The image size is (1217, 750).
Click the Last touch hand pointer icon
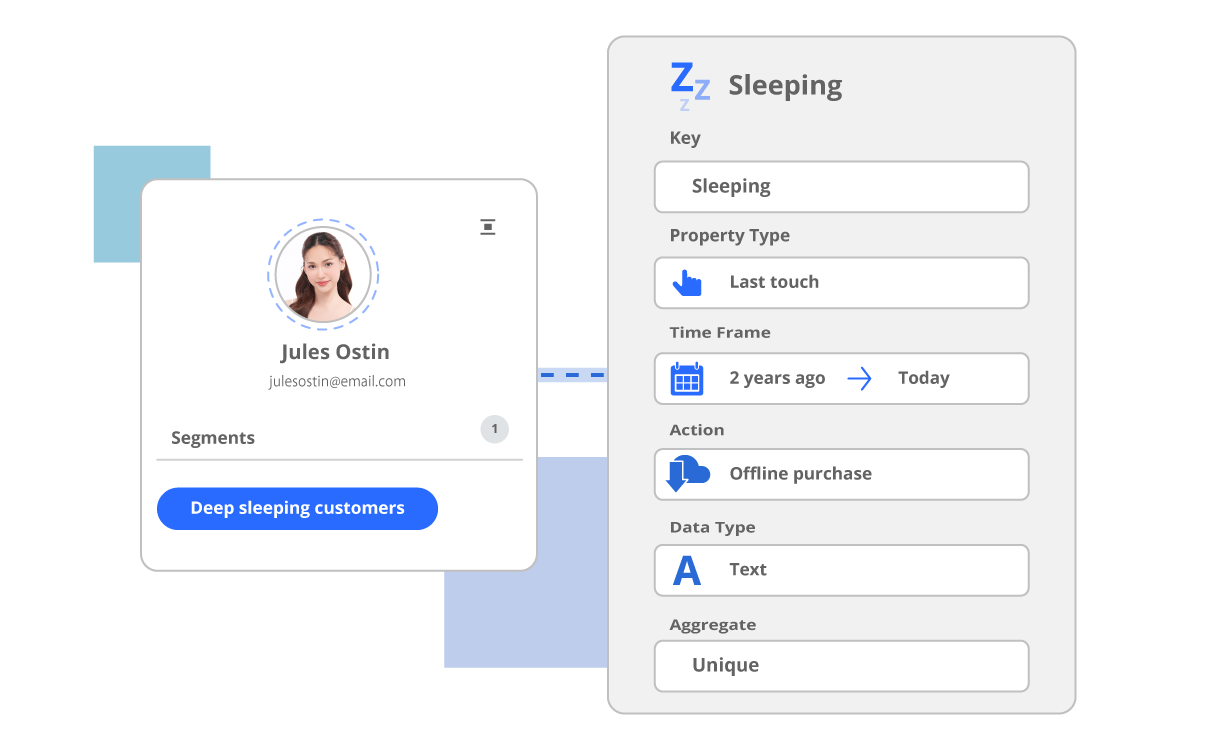point(687,283)
